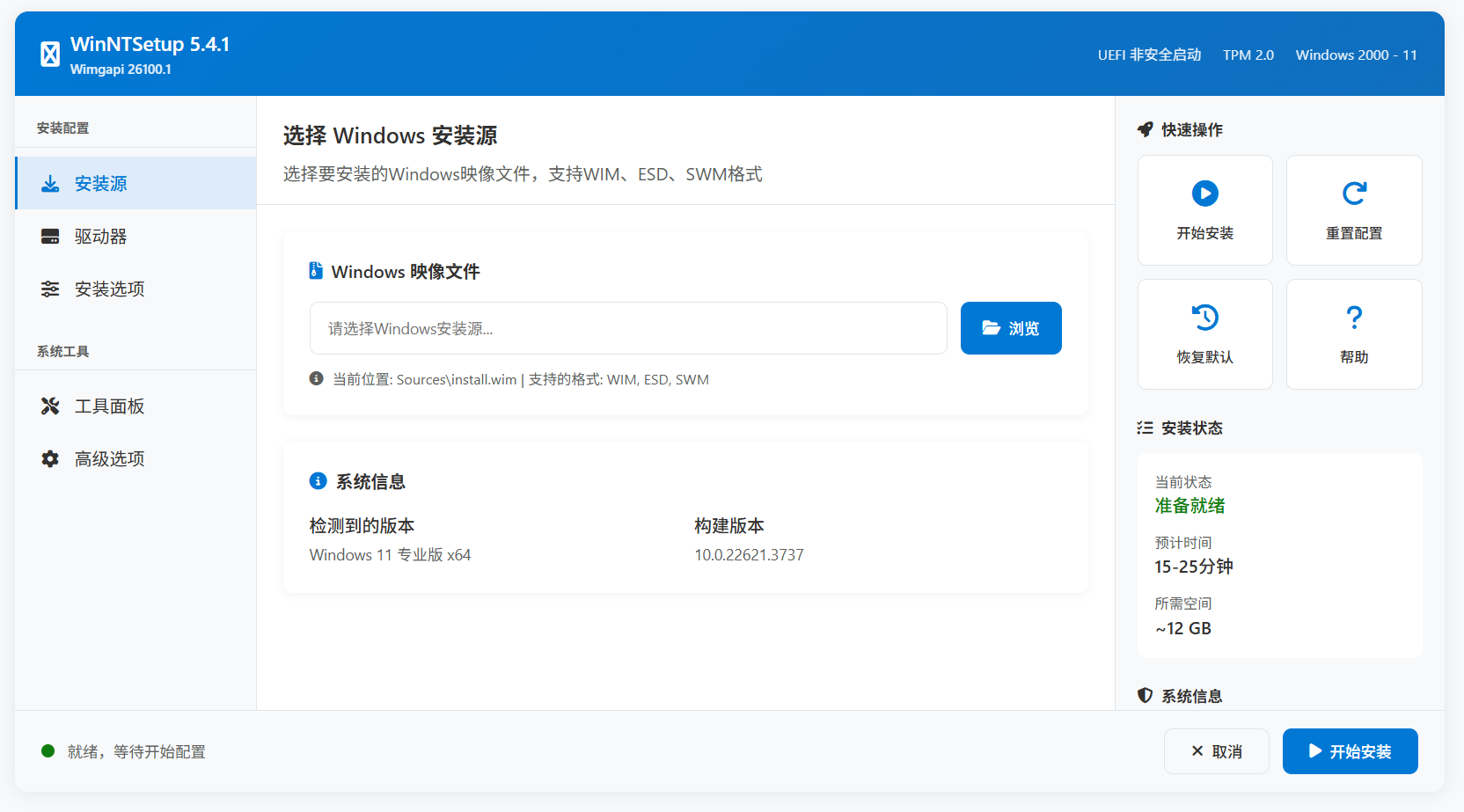Viewport: 1464px width, 812px height.
Task: Click the WinNTSetup logo icon
Action: (50, 55)
